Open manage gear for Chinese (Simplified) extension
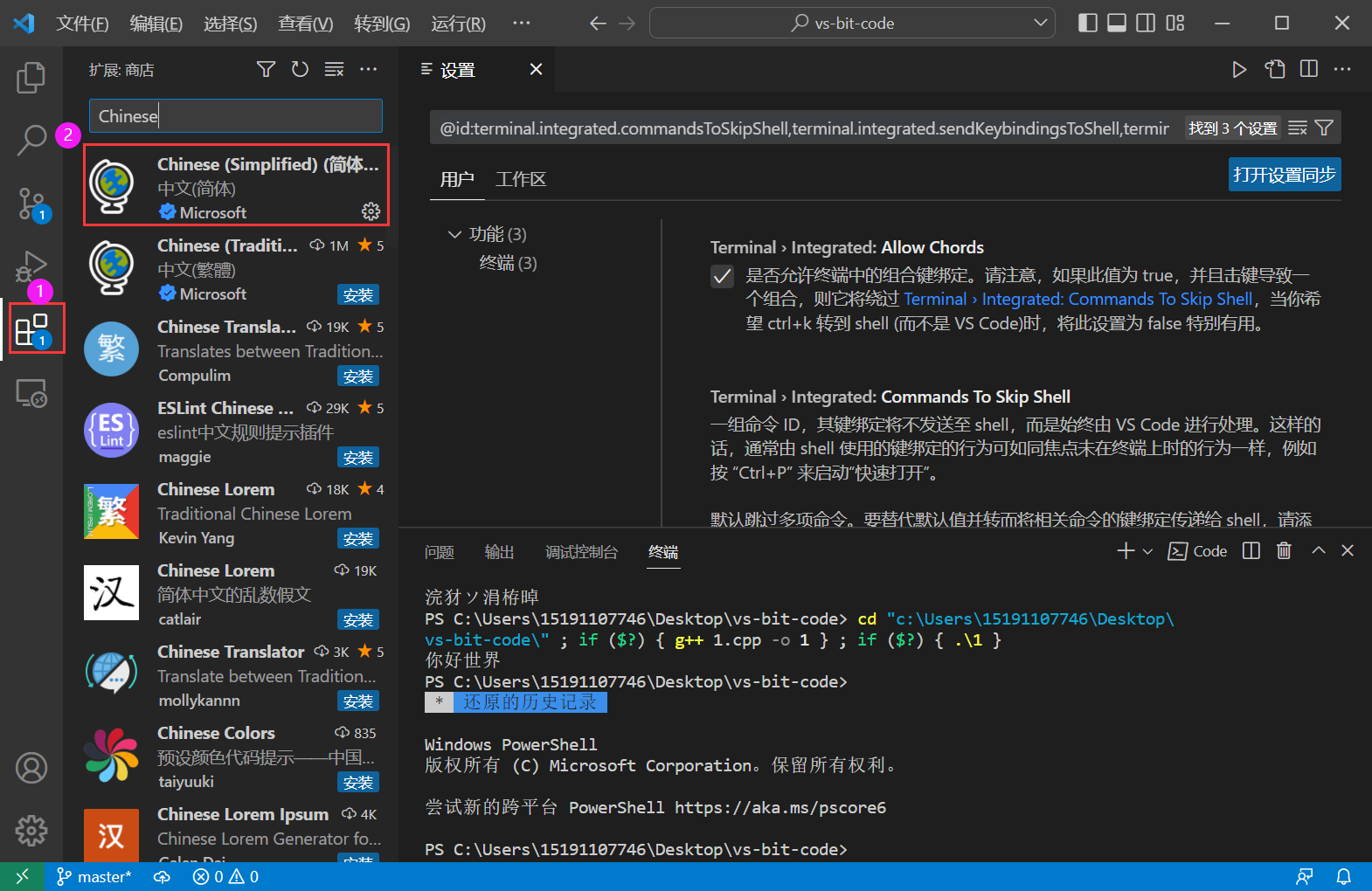This screenshot has height=891, width=1372. point(371,211)
